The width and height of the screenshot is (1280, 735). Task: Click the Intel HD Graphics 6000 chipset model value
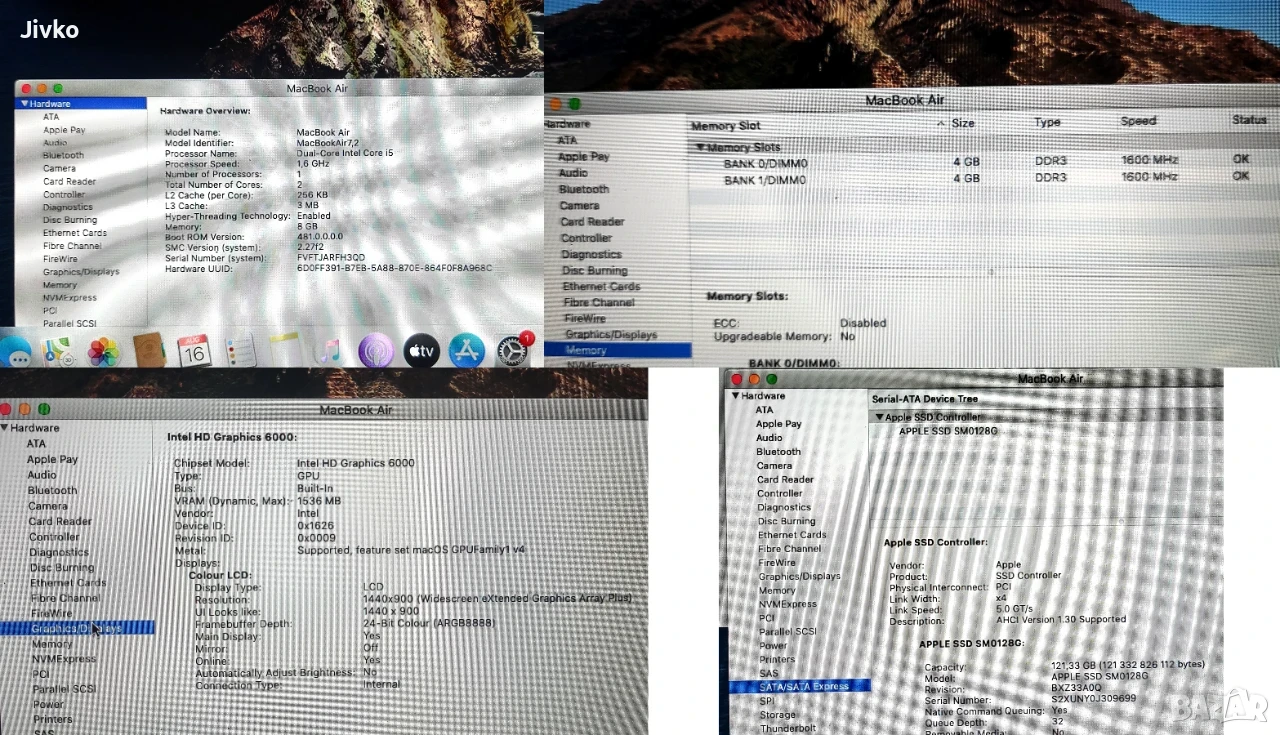[355, 463]
